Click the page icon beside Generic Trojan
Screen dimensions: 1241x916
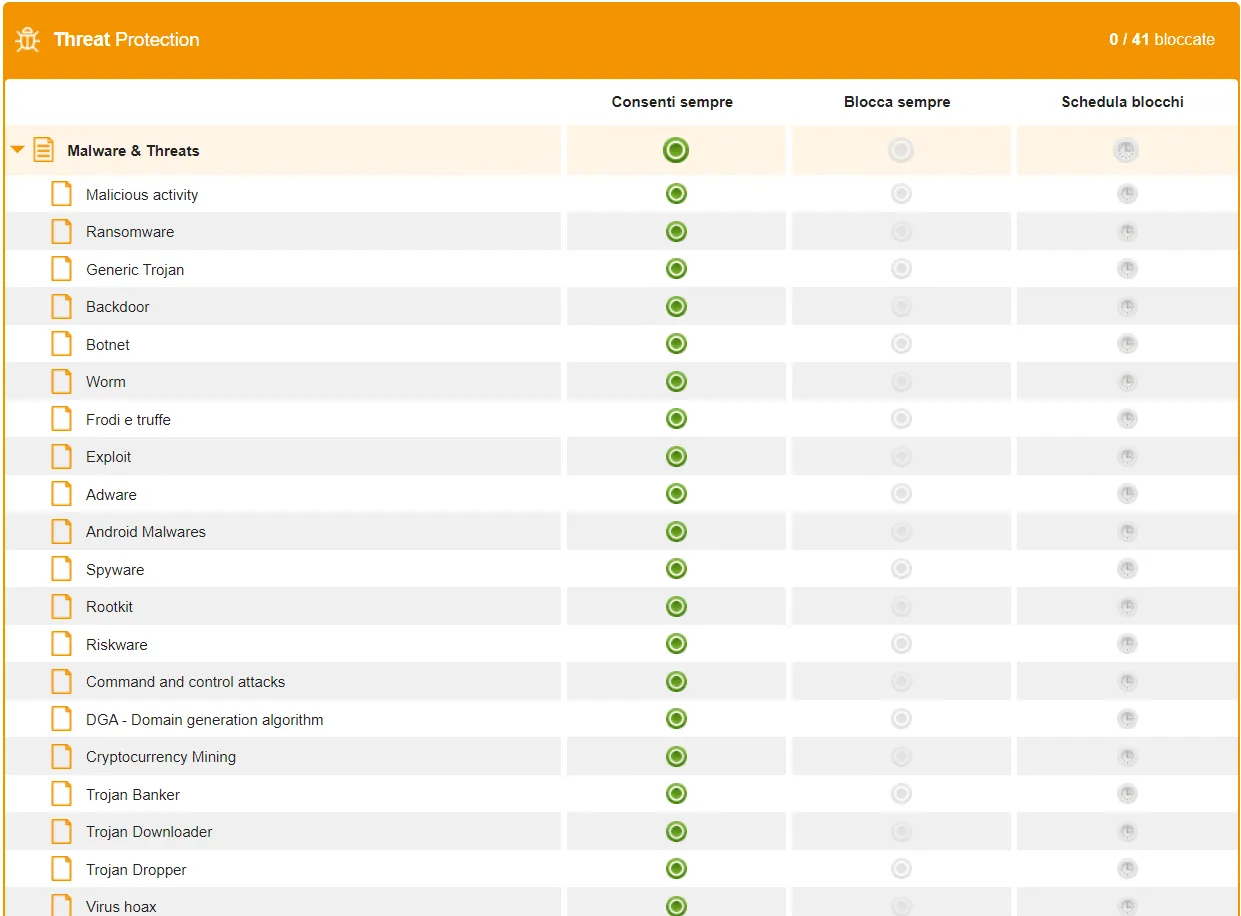[x=62, y=269]
